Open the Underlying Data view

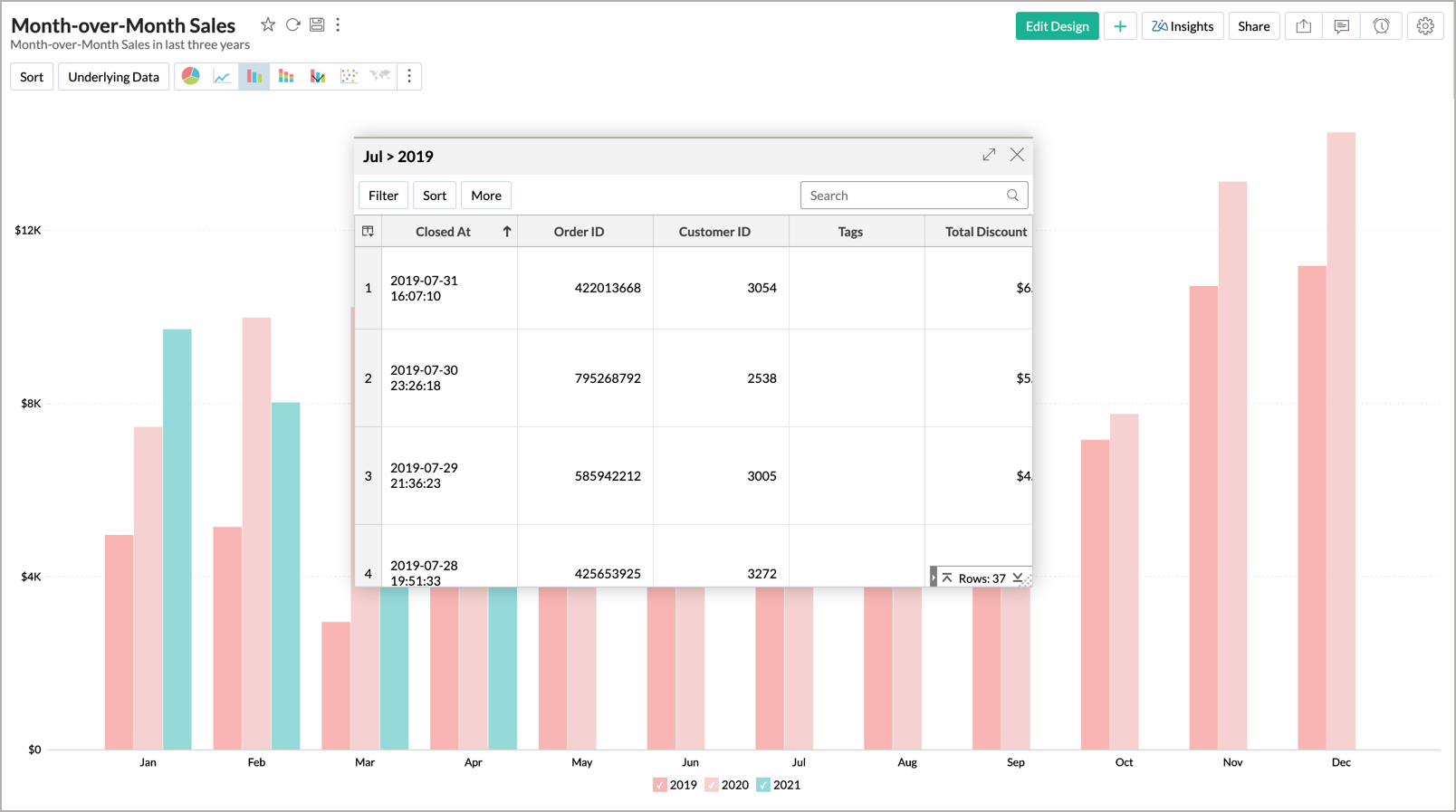click(113, 77)
